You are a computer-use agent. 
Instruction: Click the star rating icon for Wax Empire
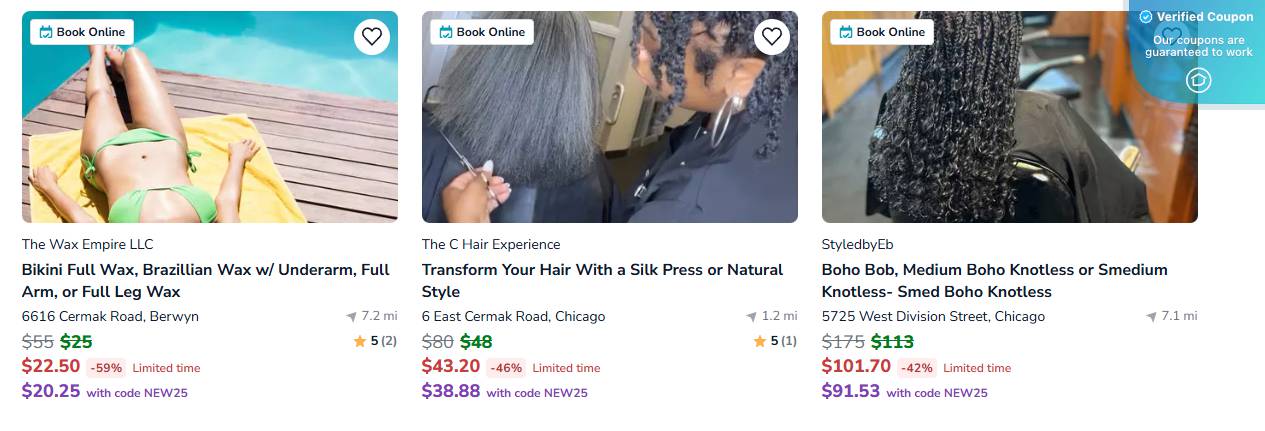[359, 341]
